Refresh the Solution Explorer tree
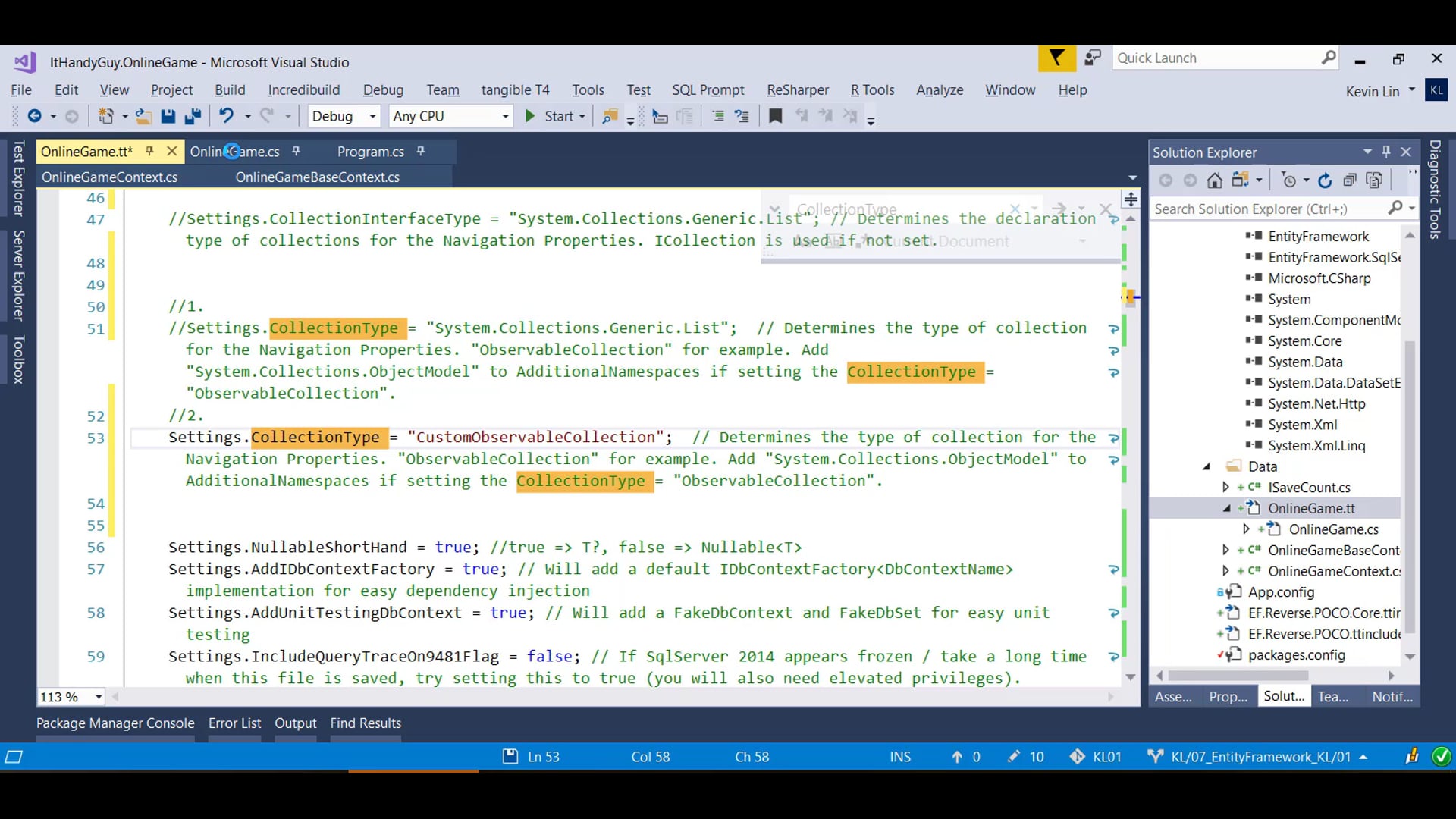 pyautogui.click(x=1325, y=180)
